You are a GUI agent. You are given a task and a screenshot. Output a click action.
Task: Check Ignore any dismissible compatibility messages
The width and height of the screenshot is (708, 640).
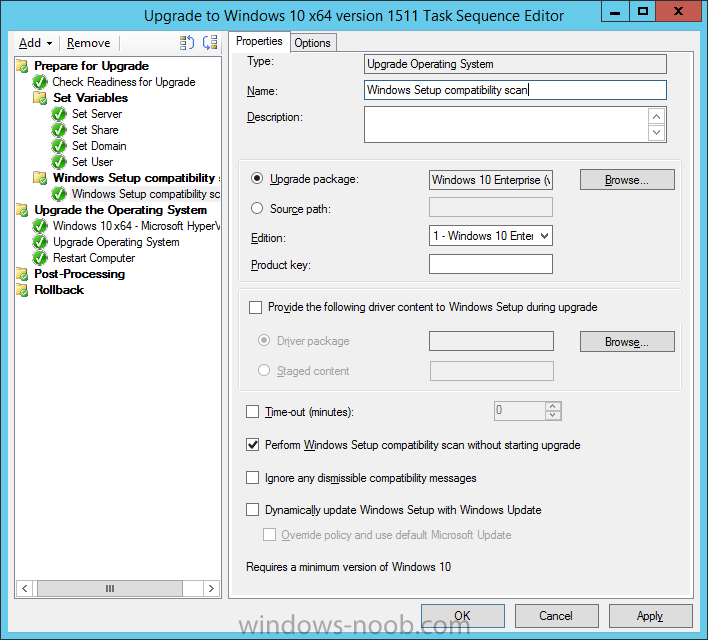(x=252, y=477)
